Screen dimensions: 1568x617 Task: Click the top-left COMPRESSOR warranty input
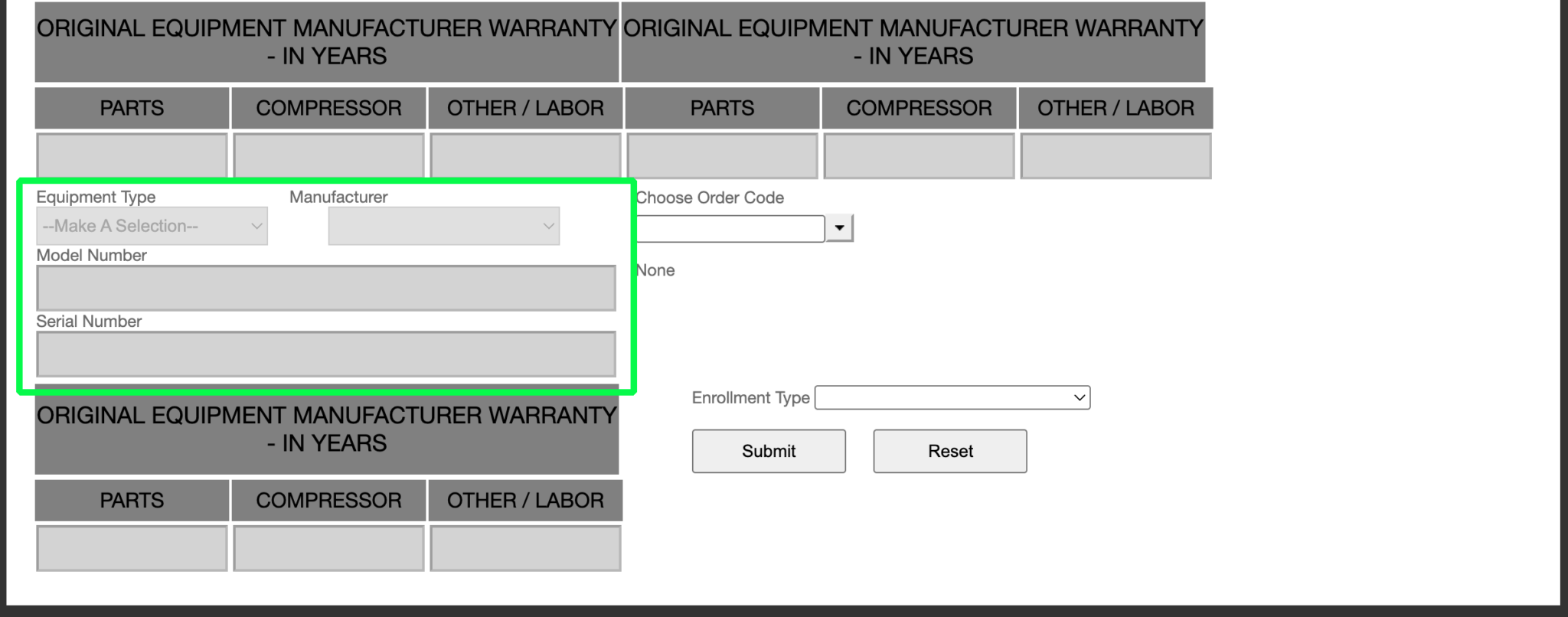pos(328,156)
